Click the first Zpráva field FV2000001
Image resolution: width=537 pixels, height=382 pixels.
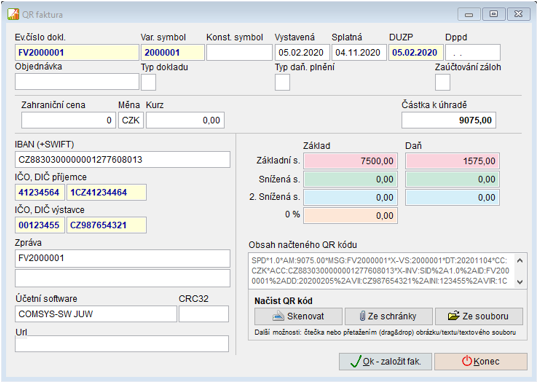point(123,258)
